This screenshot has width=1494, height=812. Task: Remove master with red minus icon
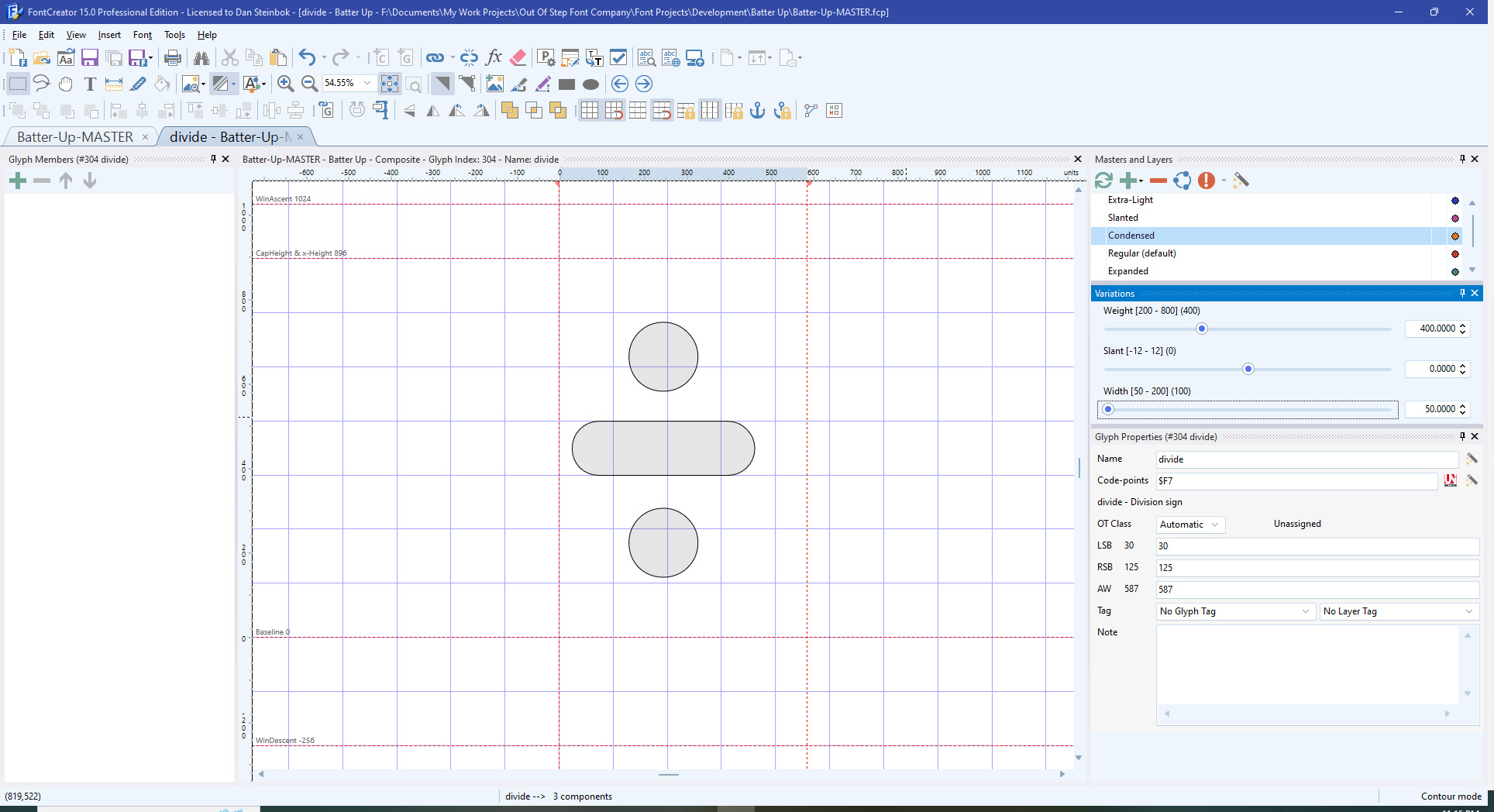1158,181
